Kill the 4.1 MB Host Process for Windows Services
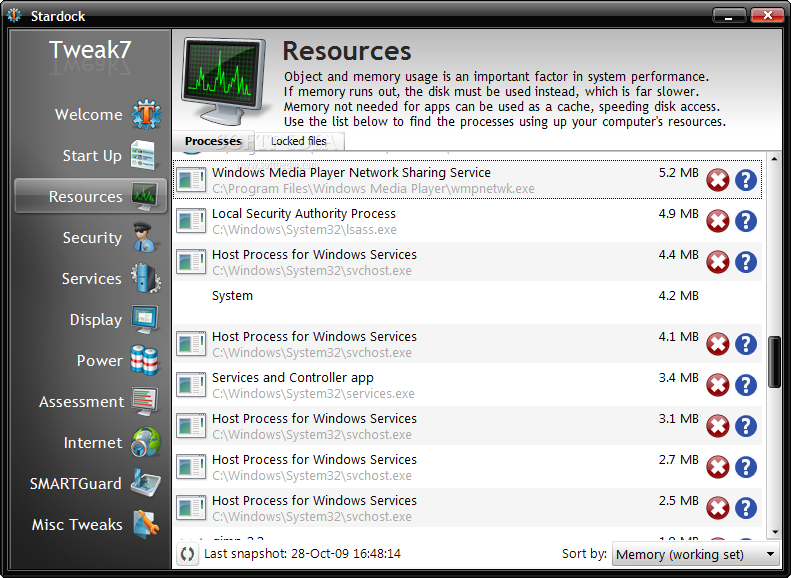Image resolution: width=791 pixels, height=578 pixels. (x=717, y=344)
